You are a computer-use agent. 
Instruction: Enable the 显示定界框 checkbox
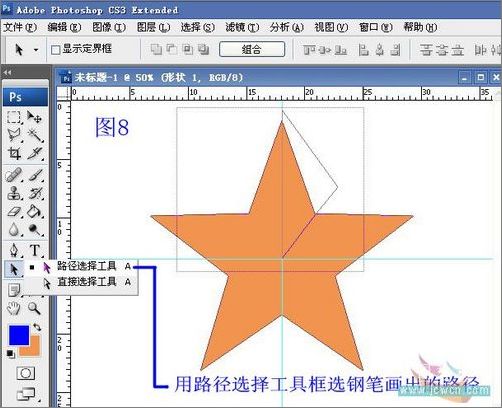(55, 50)
